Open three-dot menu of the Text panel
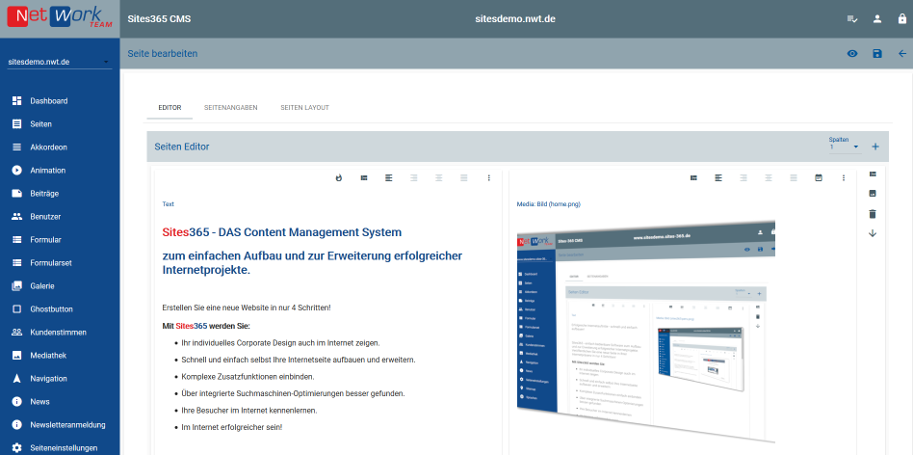 click(x=489, y=178)
